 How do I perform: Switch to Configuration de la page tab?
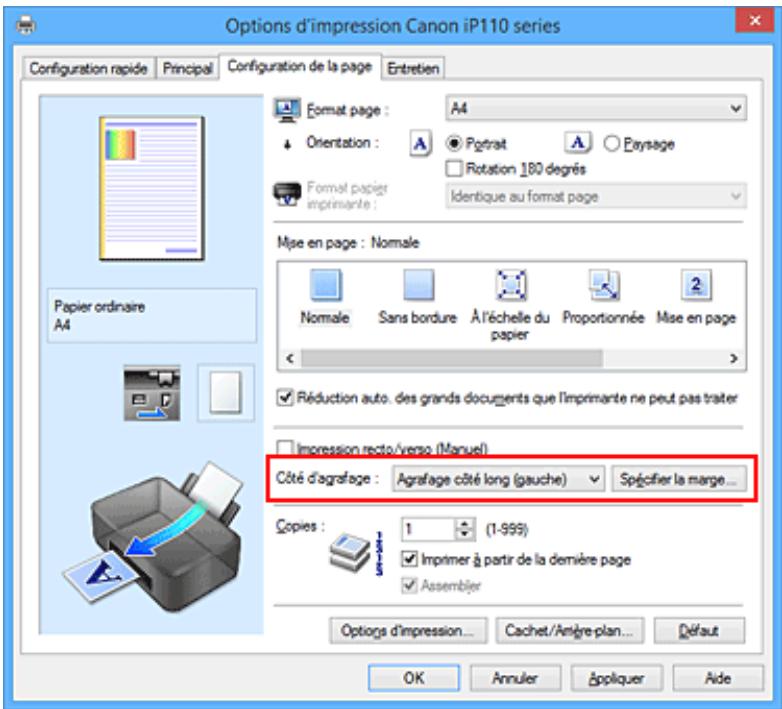300,66
